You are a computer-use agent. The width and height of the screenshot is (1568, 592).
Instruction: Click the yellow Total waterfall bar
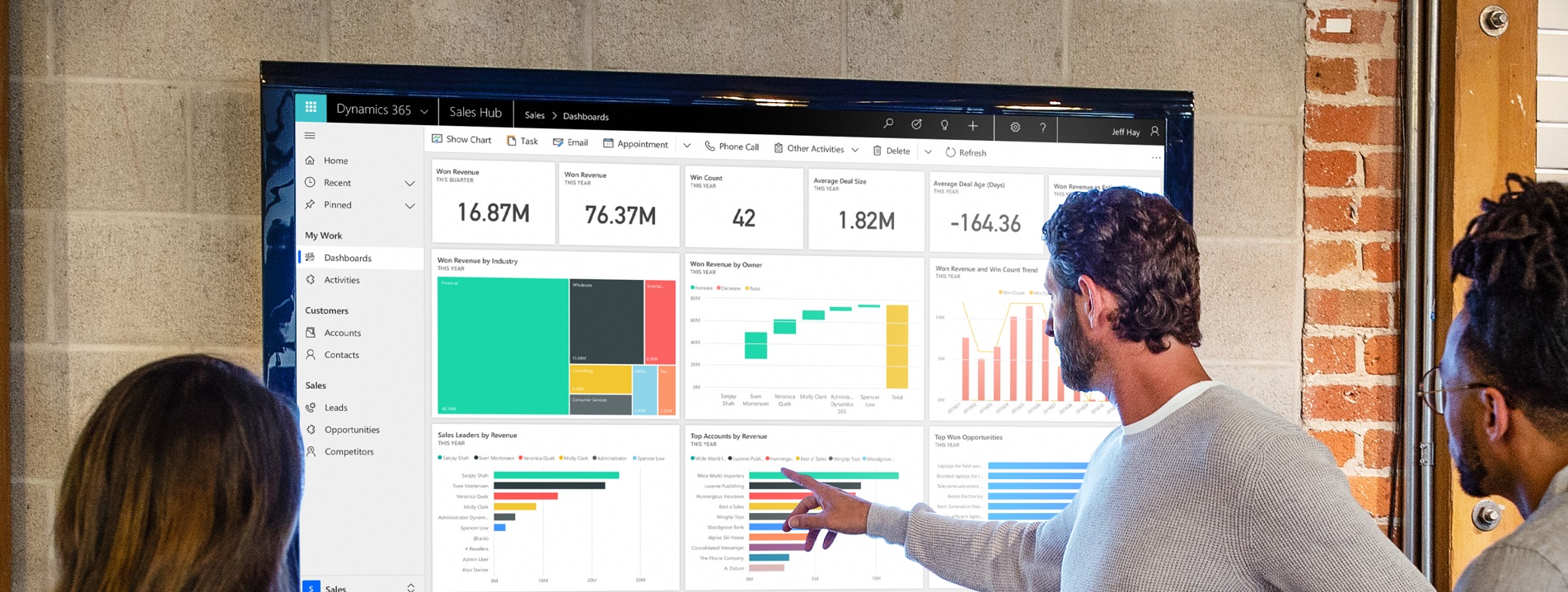896,347
